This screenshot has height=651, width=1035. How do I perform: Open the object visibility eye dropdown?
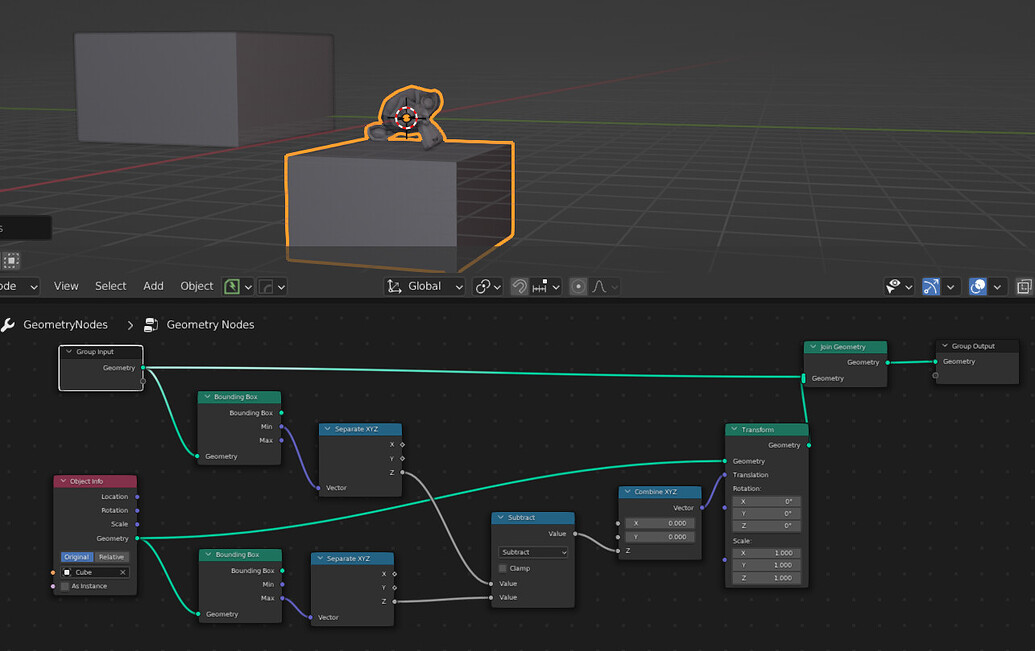pos(899,287)
